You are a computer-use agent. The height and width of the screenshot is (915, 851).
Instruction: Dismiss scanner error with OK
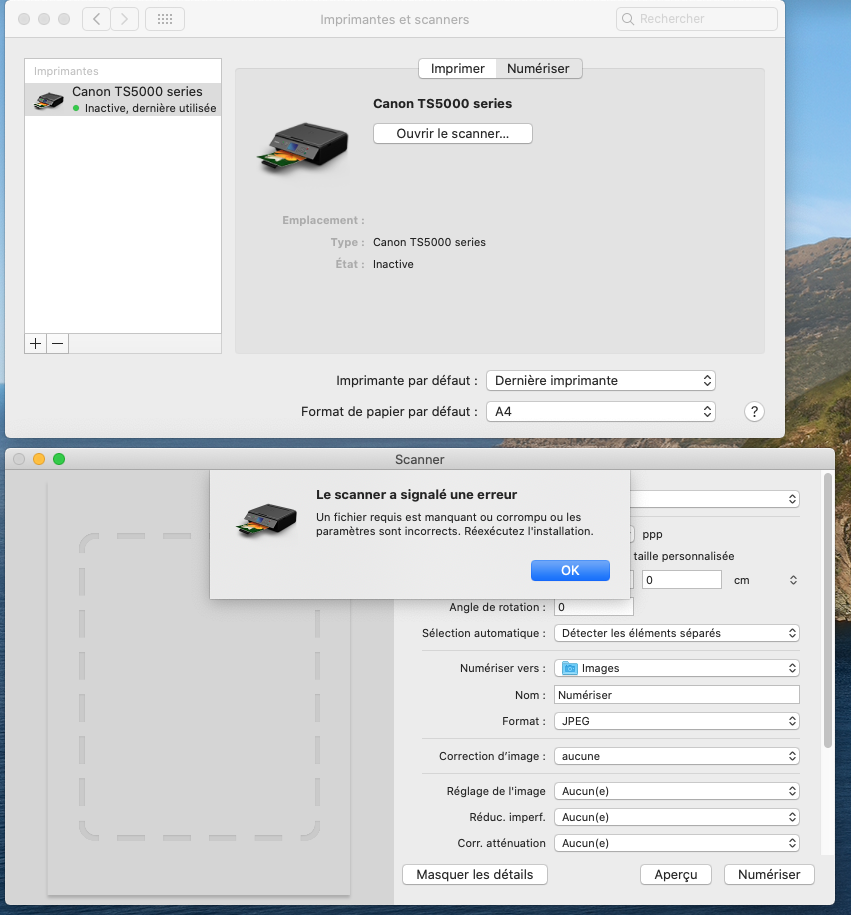tap(570, 570)
